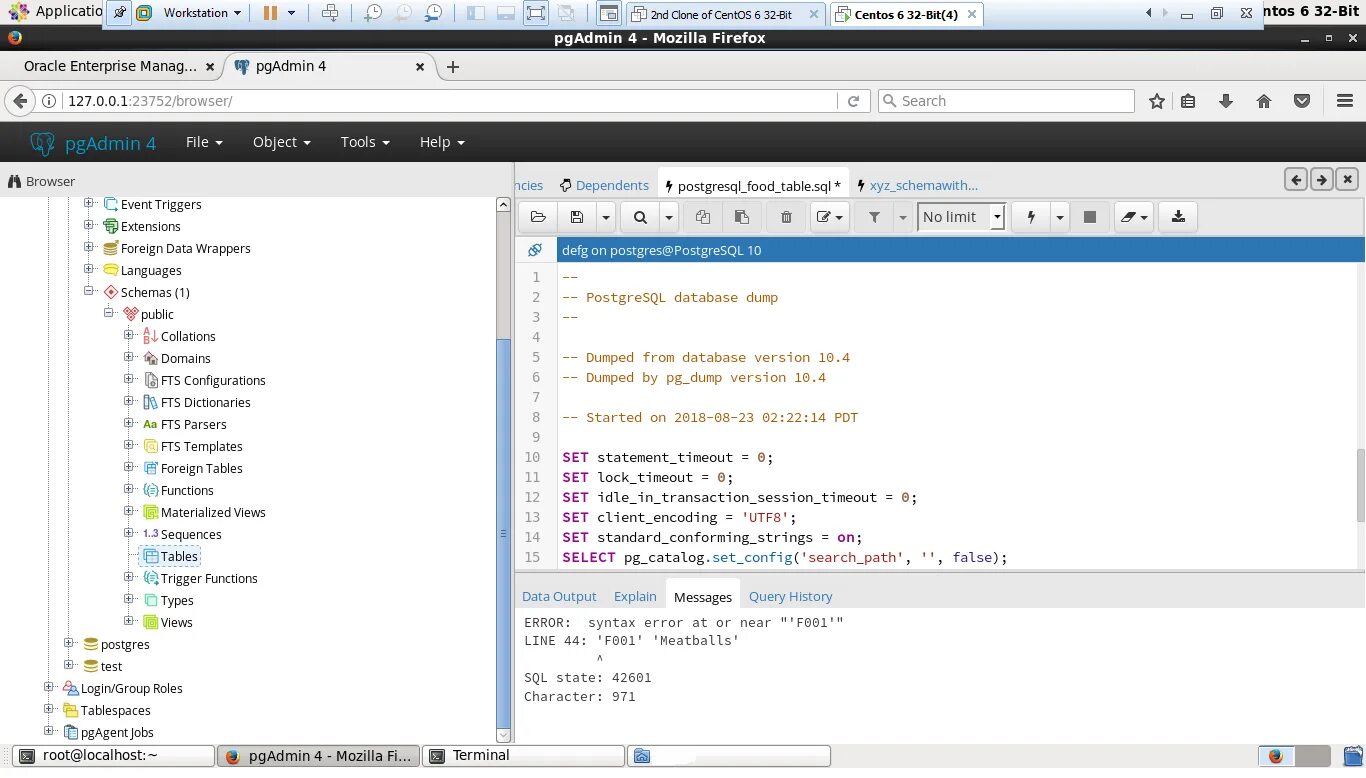The width and height of the screenshot is (1366, 778).
Task: Delete rows with the trash icon
Action: (786, 217)
